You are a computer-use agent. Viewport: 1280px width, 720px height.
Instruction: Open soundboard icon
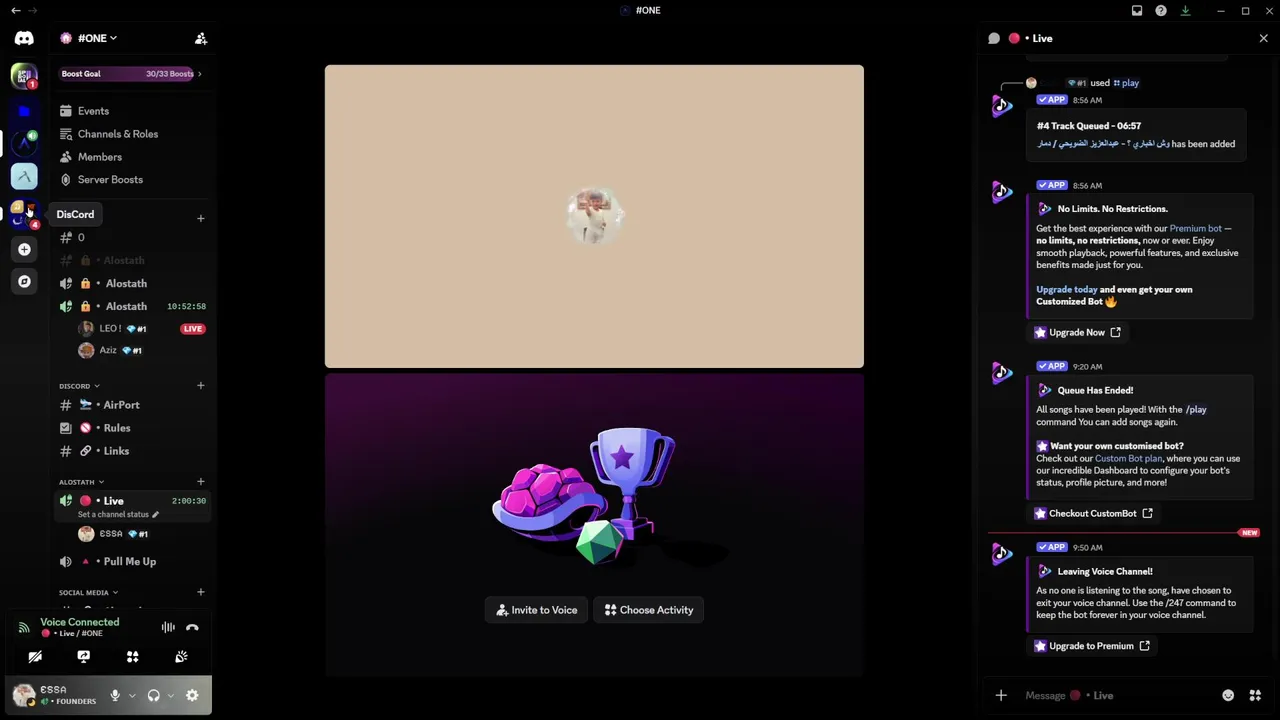[181, 657]
